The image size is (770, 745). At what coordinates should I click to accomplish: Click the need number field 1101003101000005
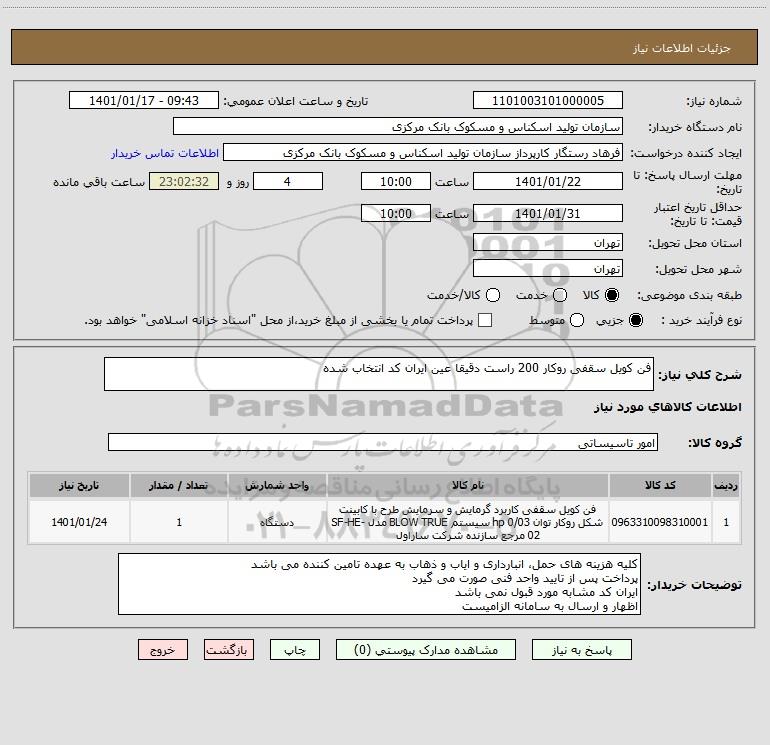(548, 101)
